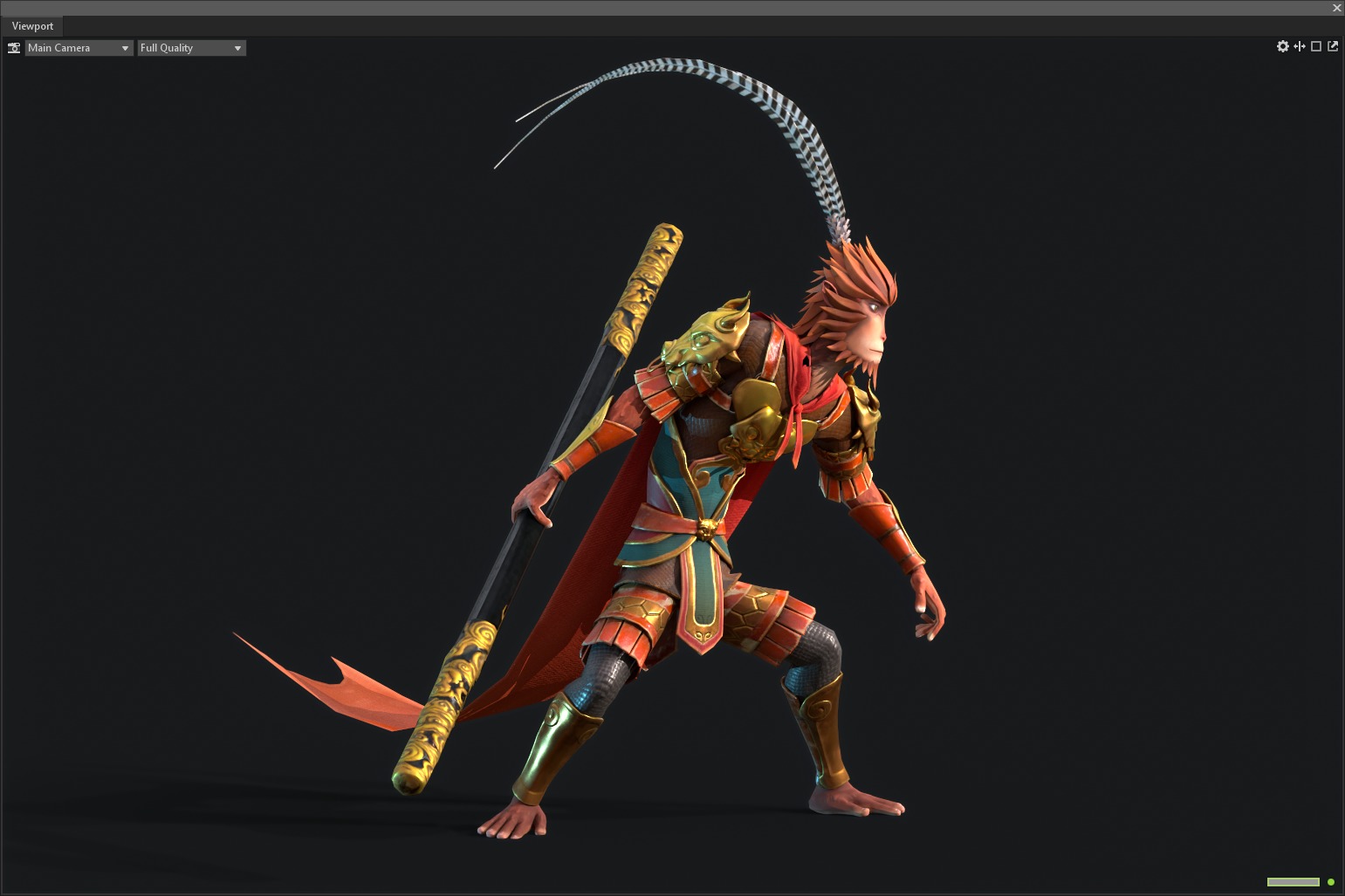Click the split viewport icon
The width and height of the screenshot is (1345, 896).
tap(1300, 46)
